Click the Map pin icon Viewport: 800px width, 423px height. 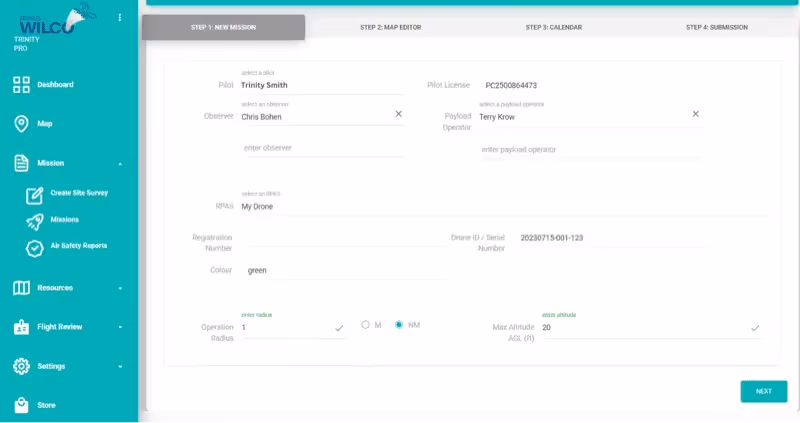[x=21, y=124]
